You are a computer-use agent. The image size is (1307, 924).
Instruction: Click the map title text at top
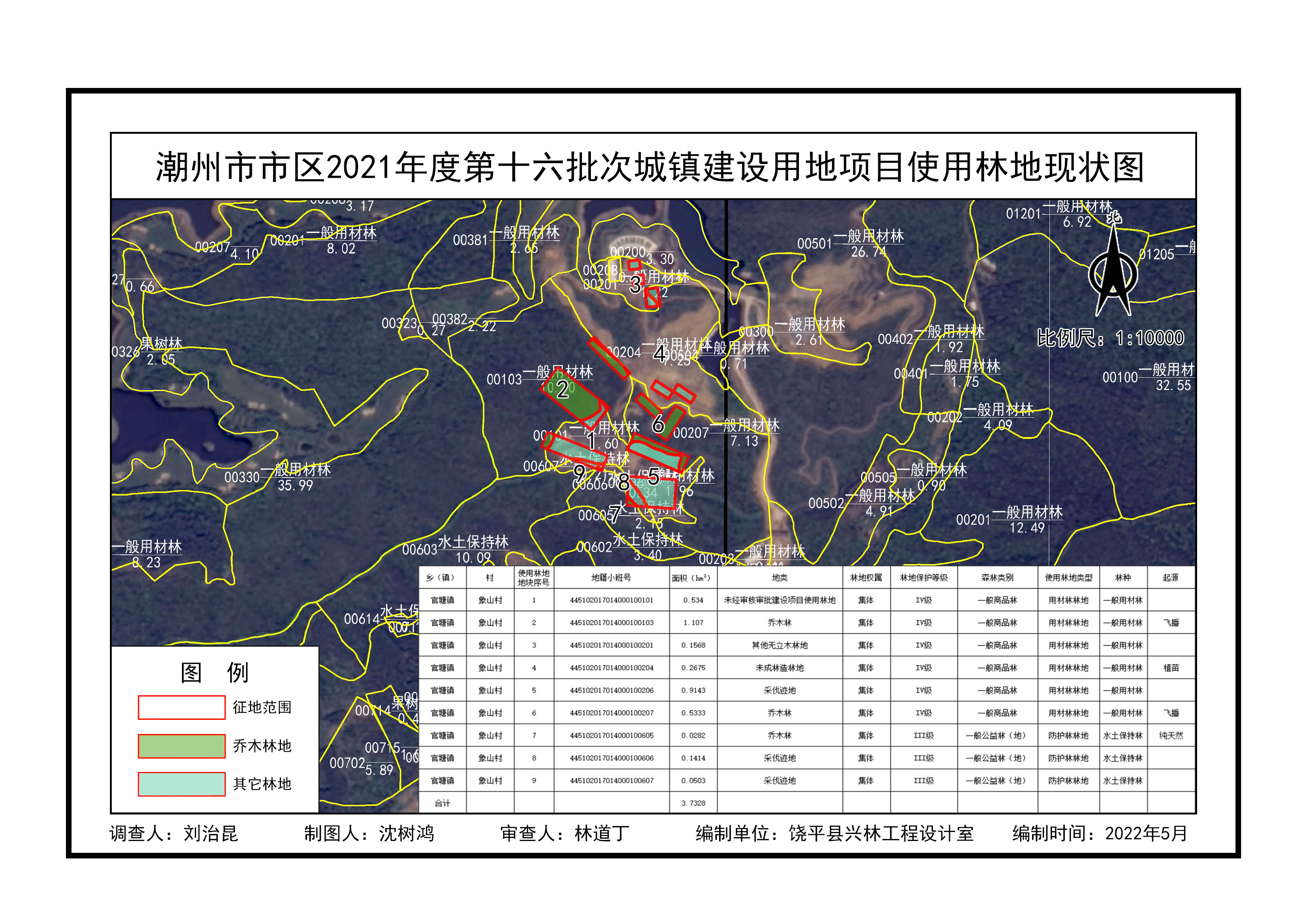pyautogui.click(x=649, y=167)
